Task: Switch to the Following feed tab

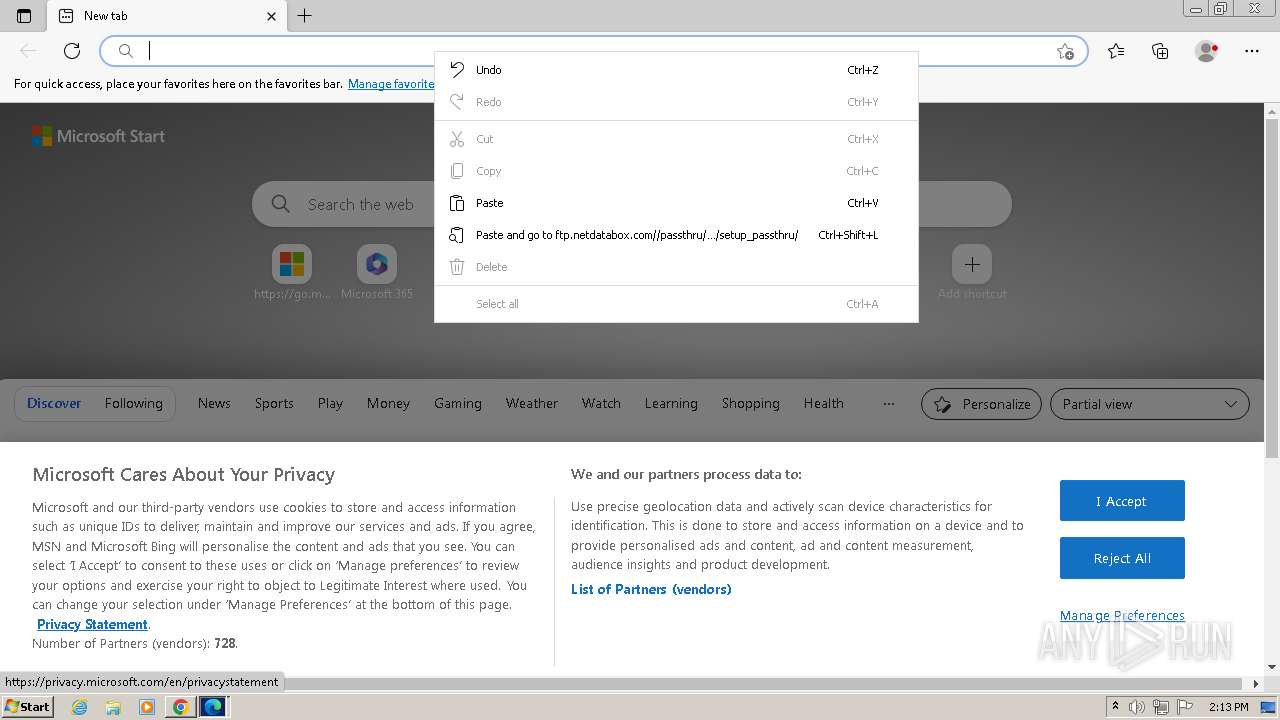Action: (x=133, y=403)
